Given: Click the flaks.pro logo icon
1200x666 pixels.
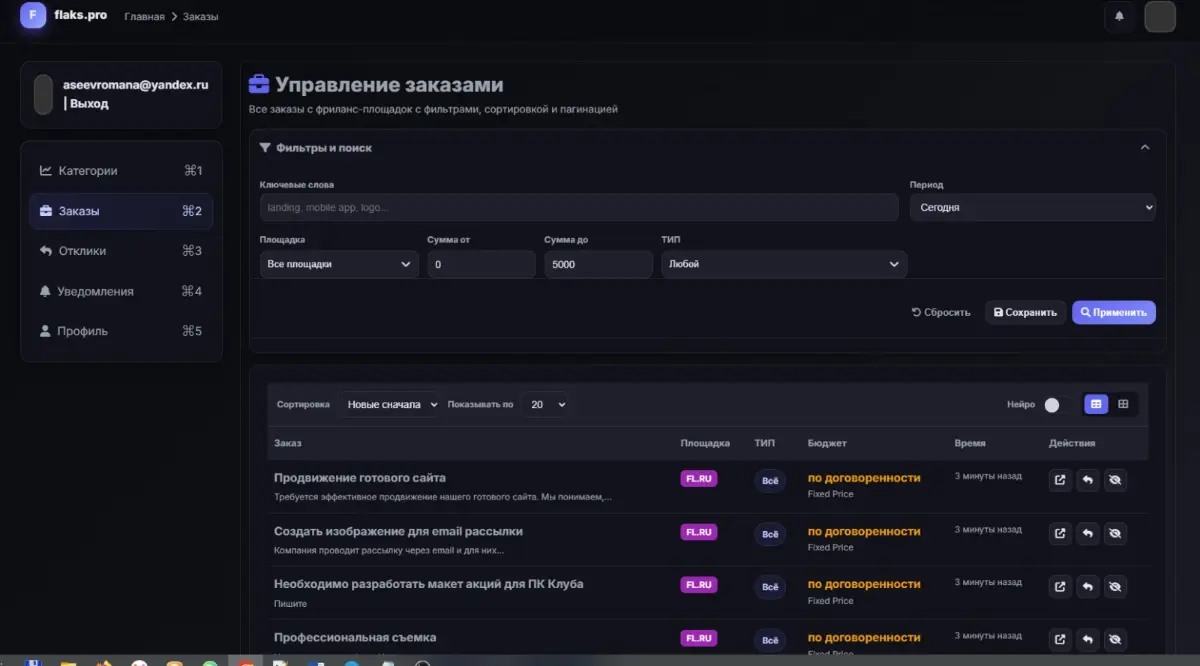Looking at the screenshot, I should [33, 15].
